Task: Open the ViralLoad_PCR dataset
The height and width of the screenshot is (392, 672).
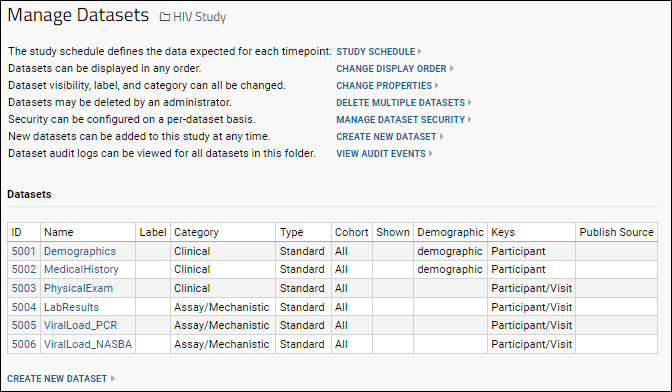Action: point(81,326)
